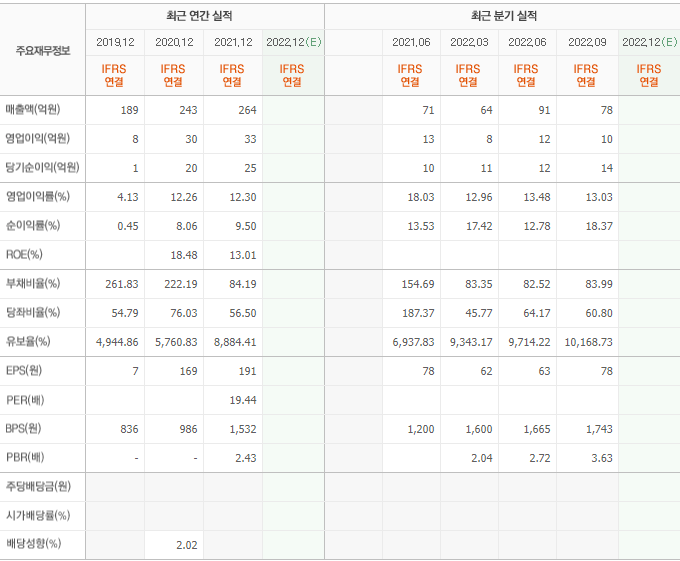This screenshot has width=680, height=561.
Task: Click the 2022.06 quarterly column header
Action: pyautogui.click(x=527, y=42)
